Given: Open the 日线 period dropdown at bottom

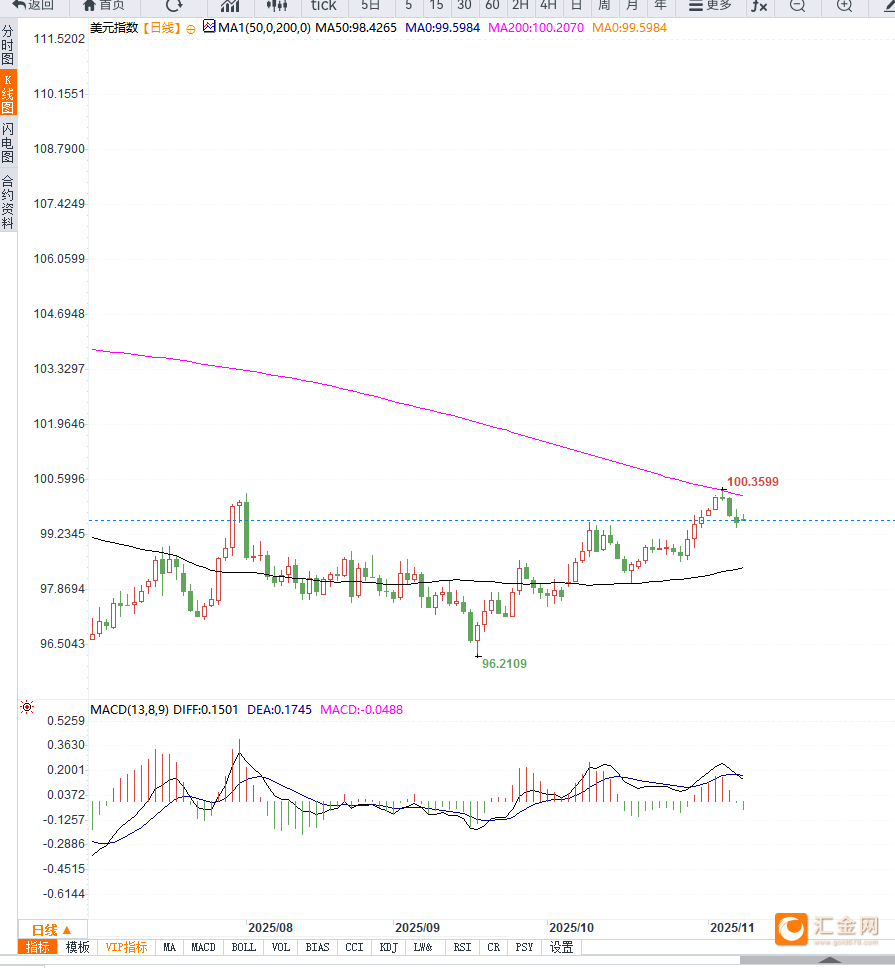Looking at the screenshot, I should [x=52, y=930].
